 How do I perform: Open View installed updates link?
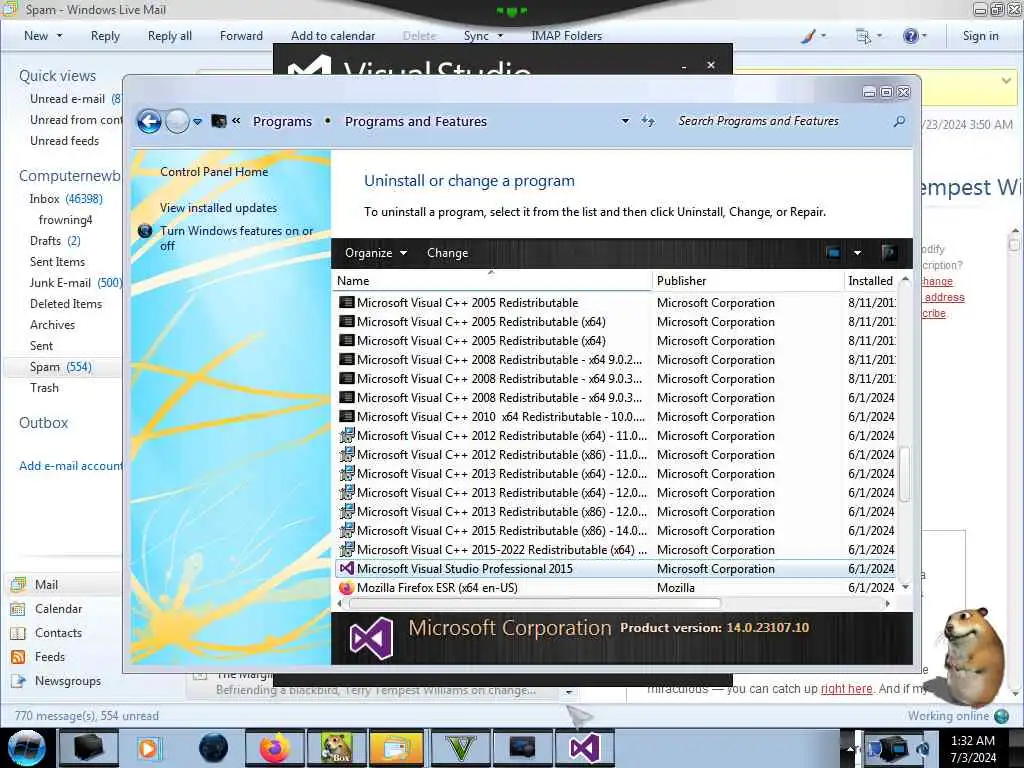coord(218,208)
